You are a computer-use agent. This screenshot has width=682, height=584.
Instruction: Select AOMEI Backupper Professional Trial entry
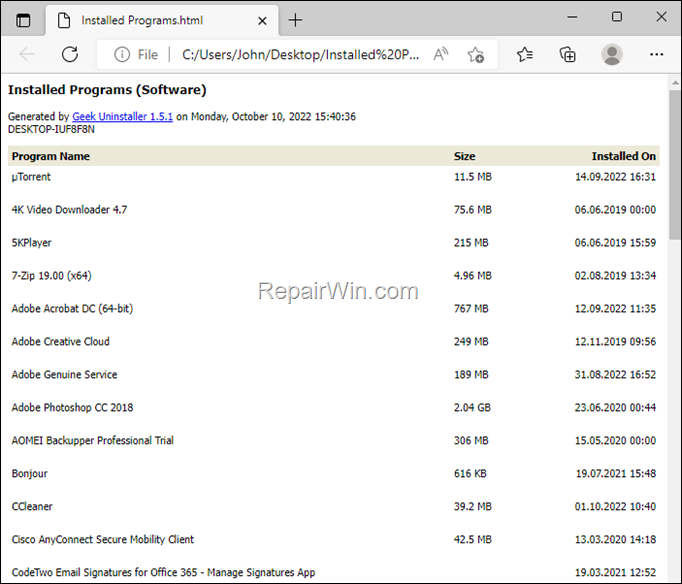click(x=92, y=441)
